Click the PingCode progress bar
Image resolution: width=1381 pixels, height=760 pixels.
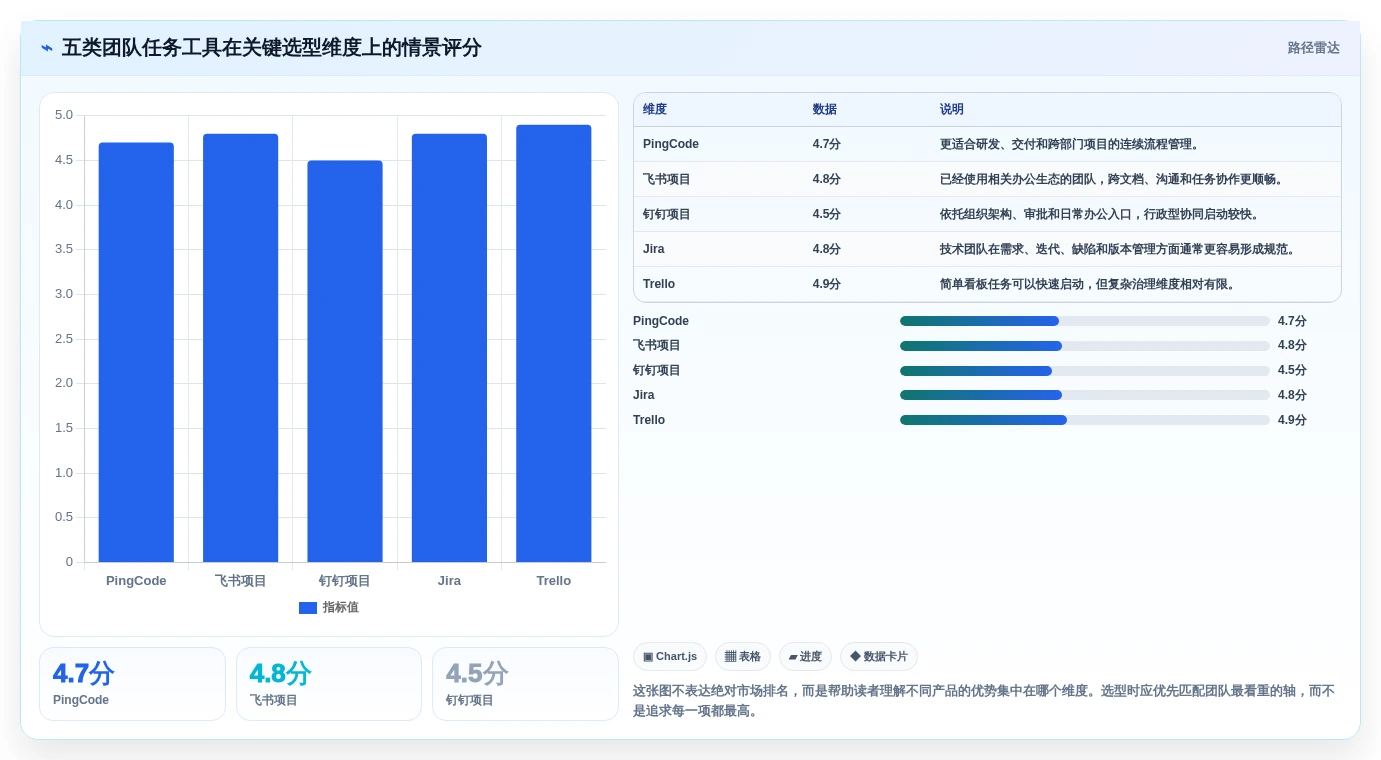coord(1085,321)
